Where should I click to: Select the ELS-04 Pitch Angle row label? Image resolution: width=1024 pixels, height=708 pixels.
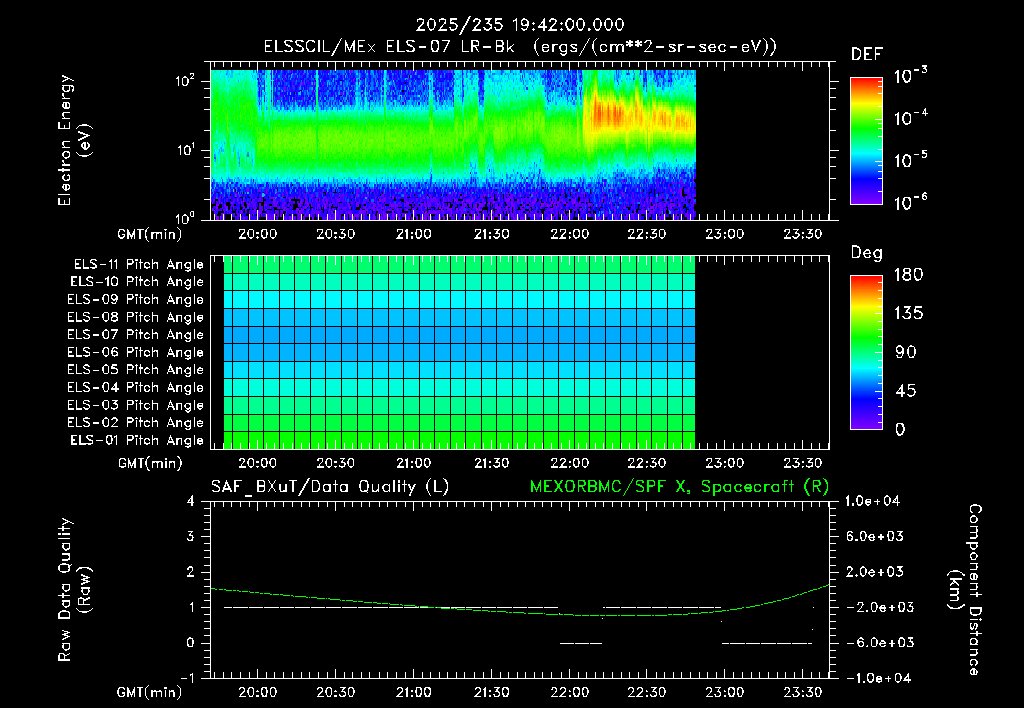[x=135, y=387]
